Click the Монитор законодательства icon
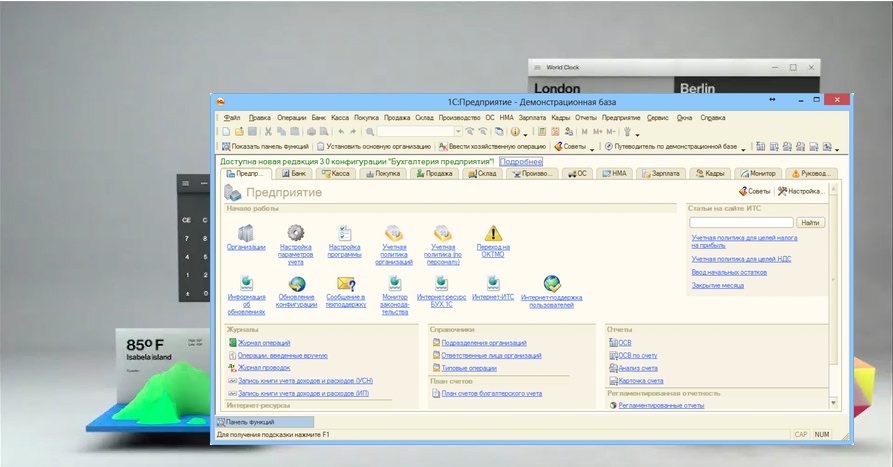The image size is (893, 467). click(x=394, y=284)
